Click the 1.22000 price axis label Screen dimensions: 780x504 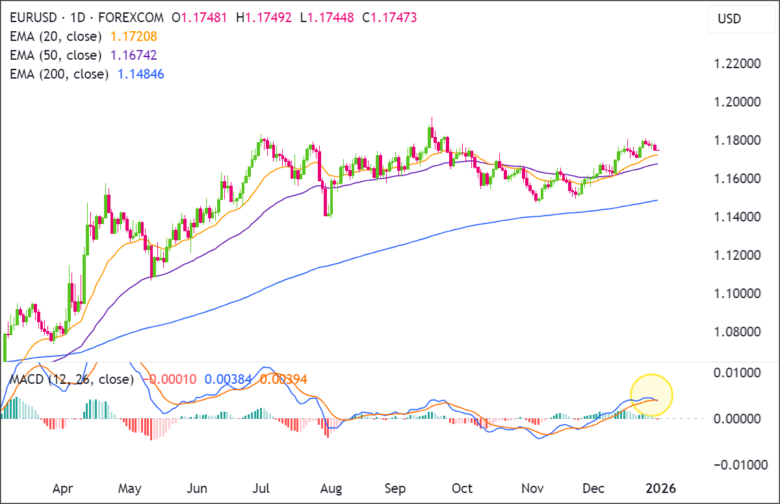pyautogui.click(x=737, y=64)
